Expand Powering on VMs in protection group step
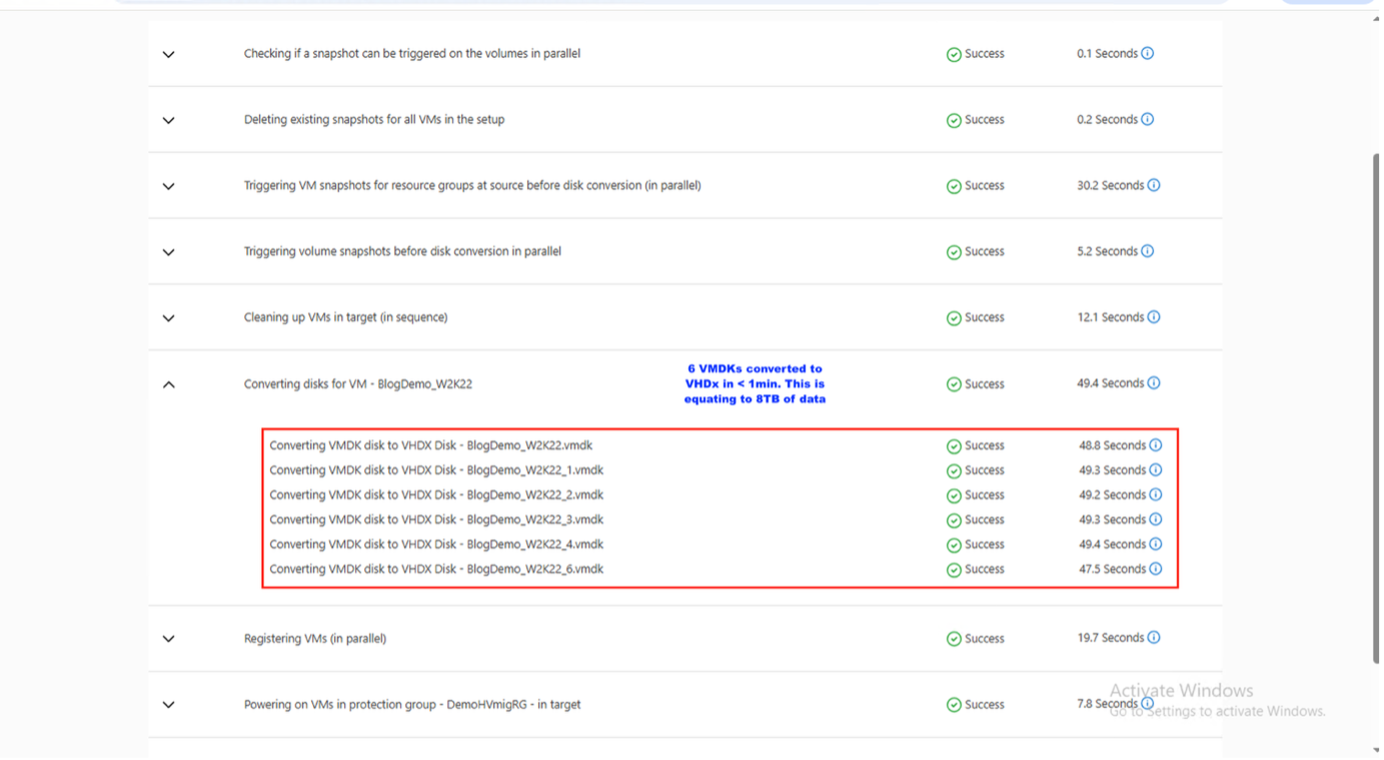Screen dimensions: 1384x760 coord(169,705)
